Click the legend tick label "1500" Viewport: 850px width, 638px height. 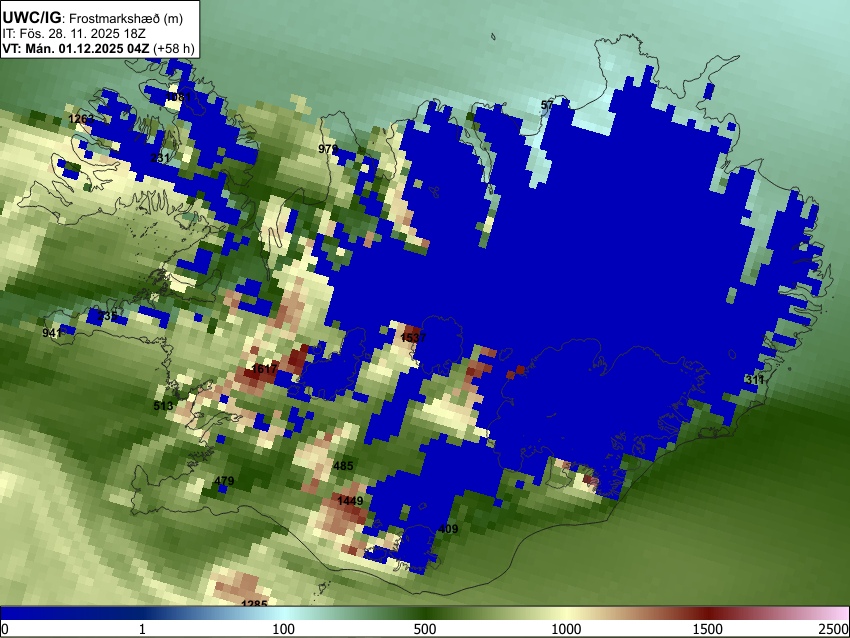click(x=708, y=629)
